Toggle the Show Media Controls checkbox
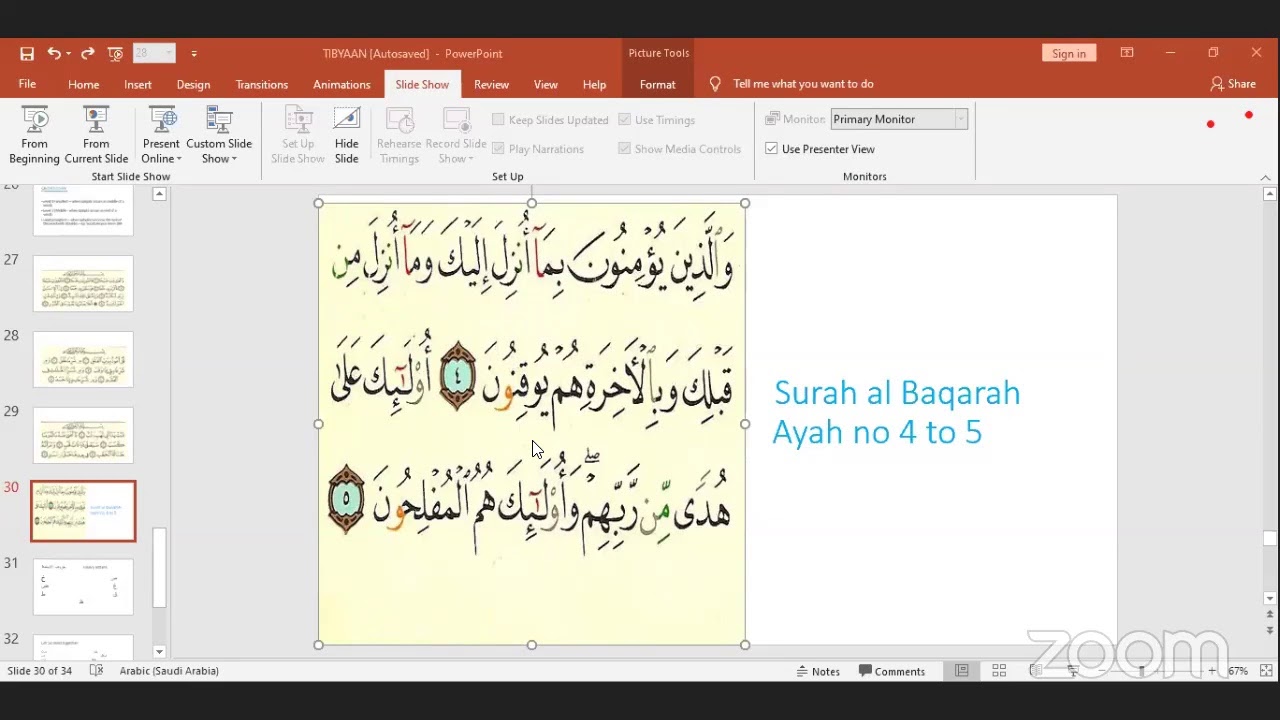Image resolution: width=1280 pixels, height=720 pixels. coord(624,149)
